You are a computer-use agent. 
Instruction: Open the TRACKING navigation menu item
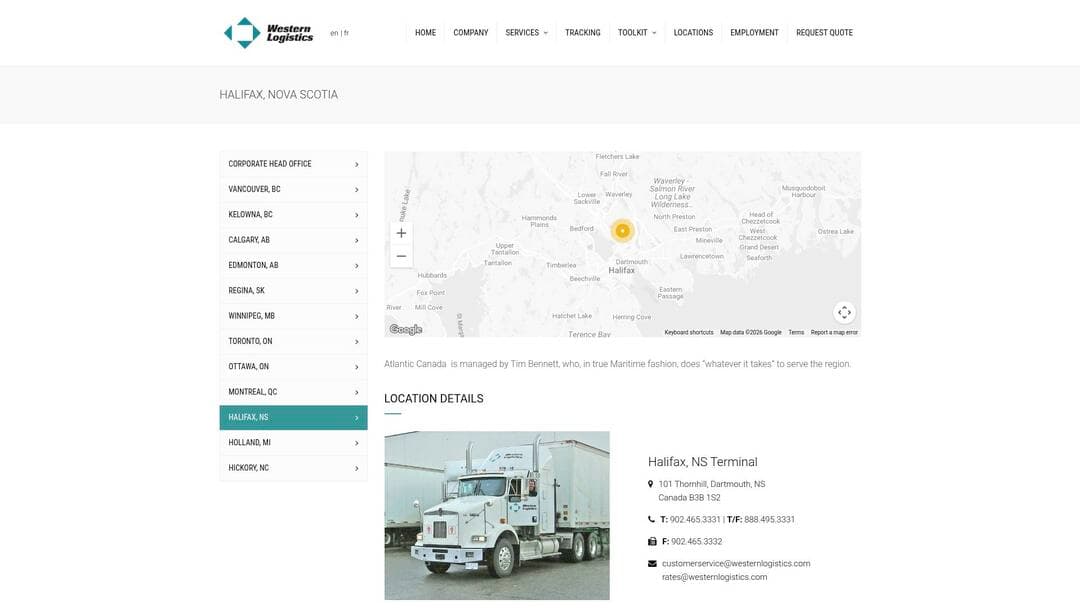(583, 32)
